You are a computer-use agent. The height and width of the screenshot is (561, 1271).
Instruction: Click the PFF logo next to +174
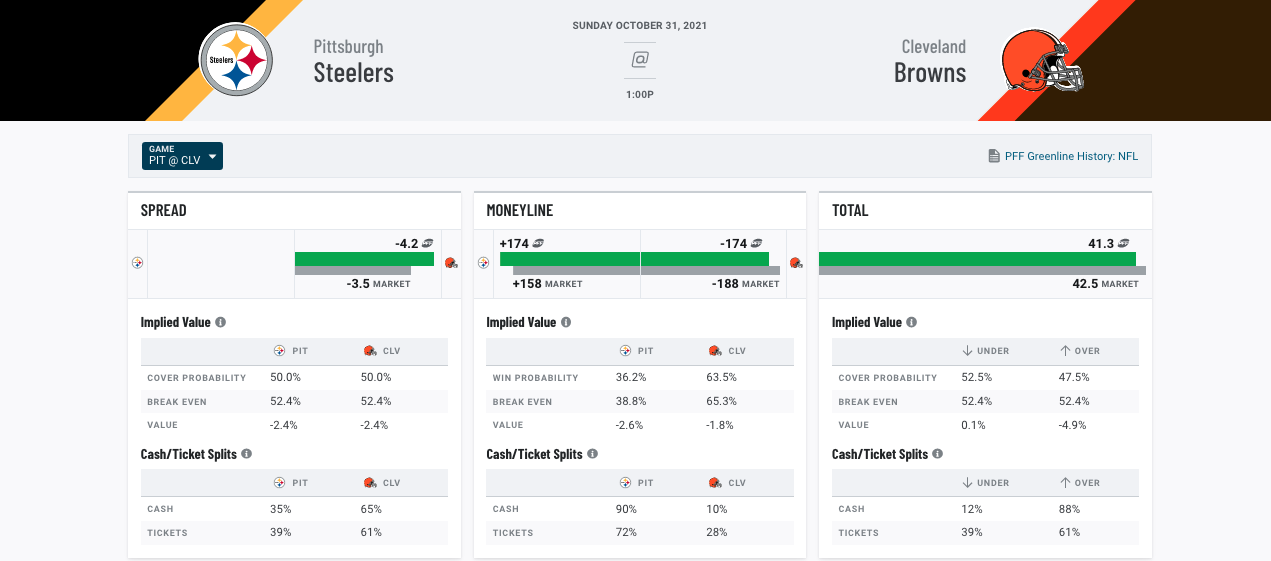538,243
